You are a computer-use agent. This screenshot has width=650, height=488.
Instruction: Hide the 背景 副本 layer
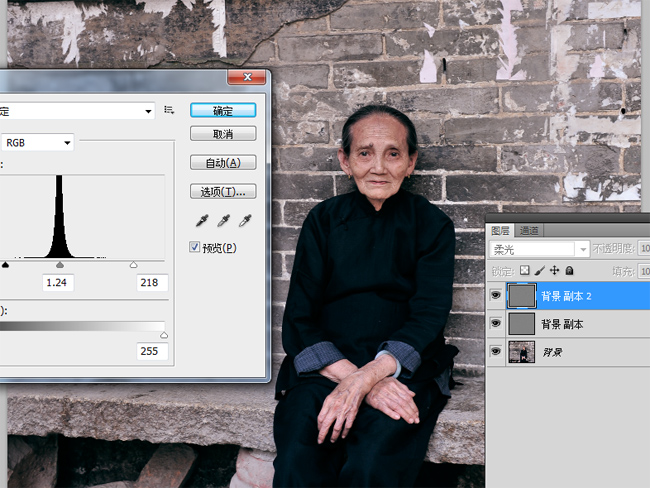coord(495,324)
